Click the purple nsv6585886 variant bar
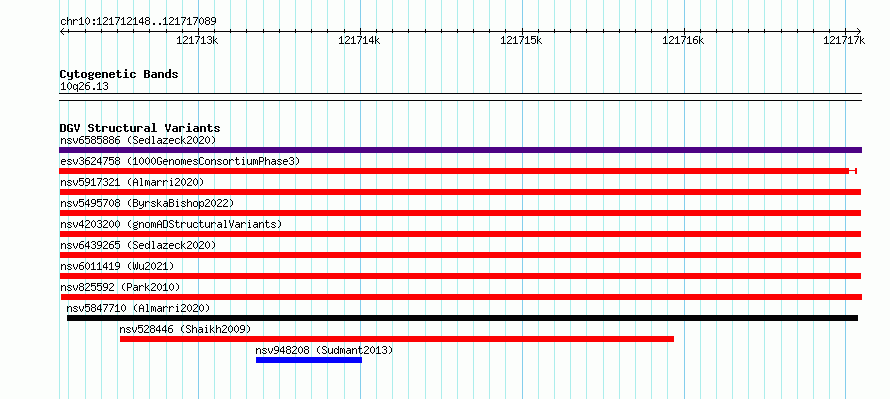This screenshot has height=399, width=890. (x=460, y=150)
